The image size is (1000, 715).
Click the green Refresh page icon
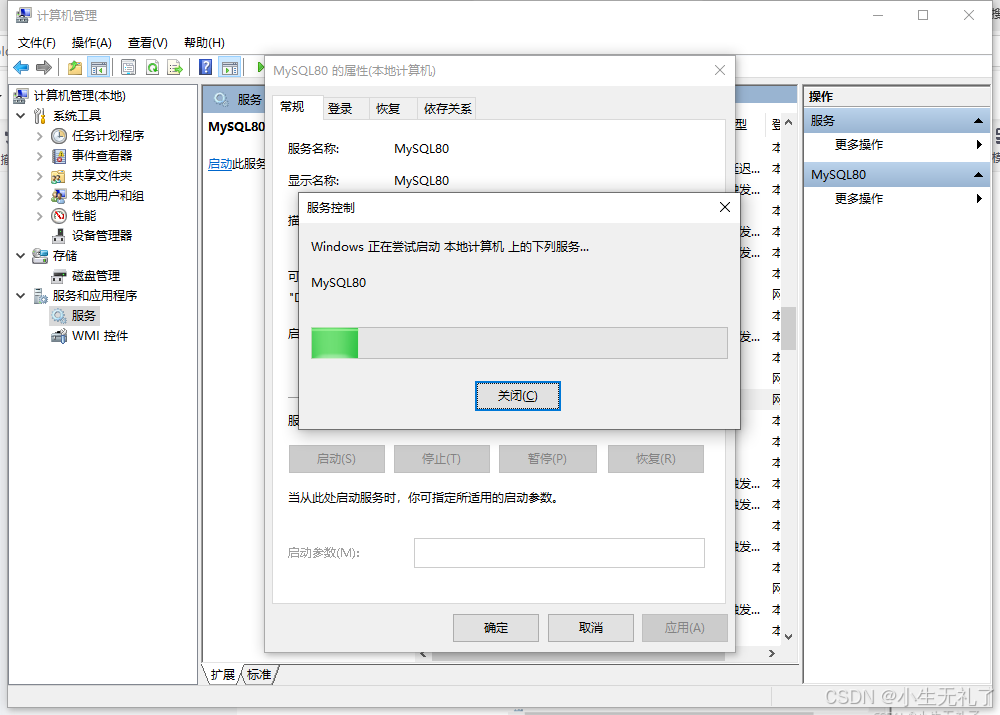point(152,67)
